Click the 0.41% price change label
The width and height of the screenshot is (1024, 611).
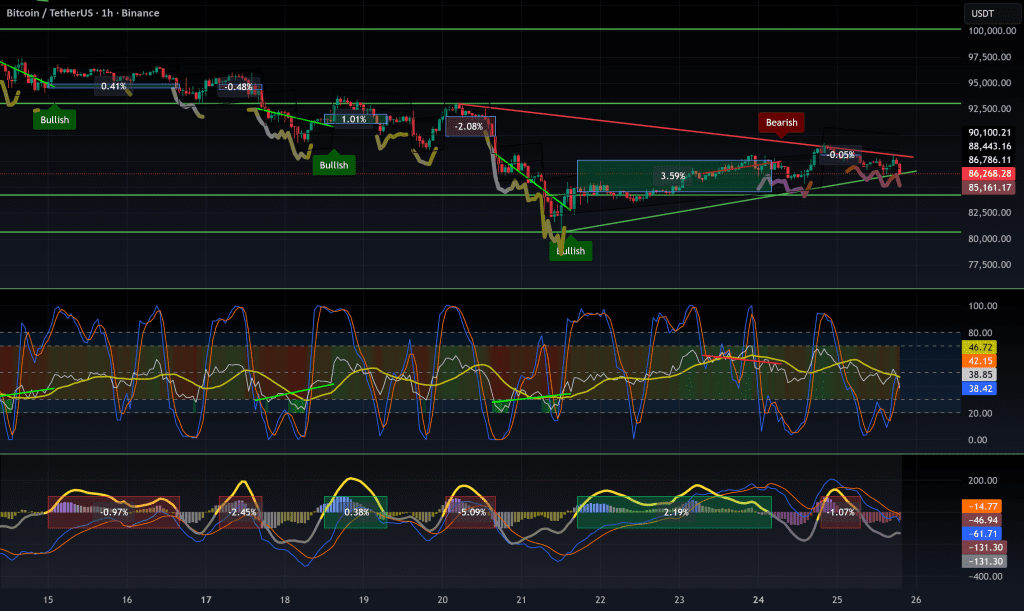click(113, 87)
